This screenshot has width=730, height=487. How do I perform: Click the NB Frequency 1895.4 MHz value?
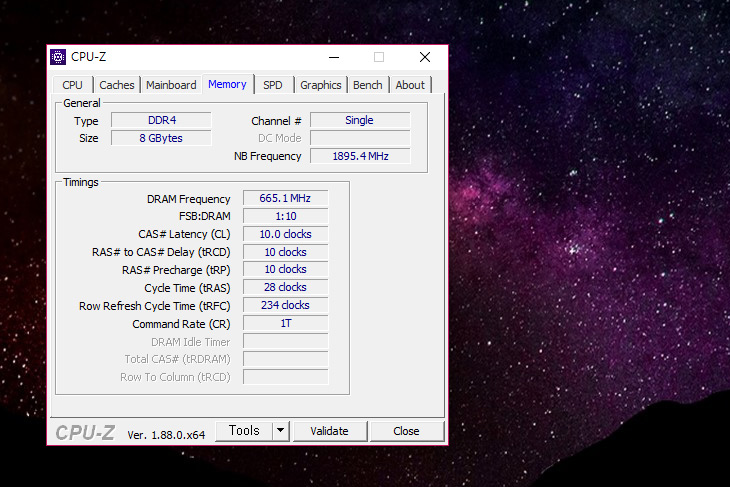[360, 156]
